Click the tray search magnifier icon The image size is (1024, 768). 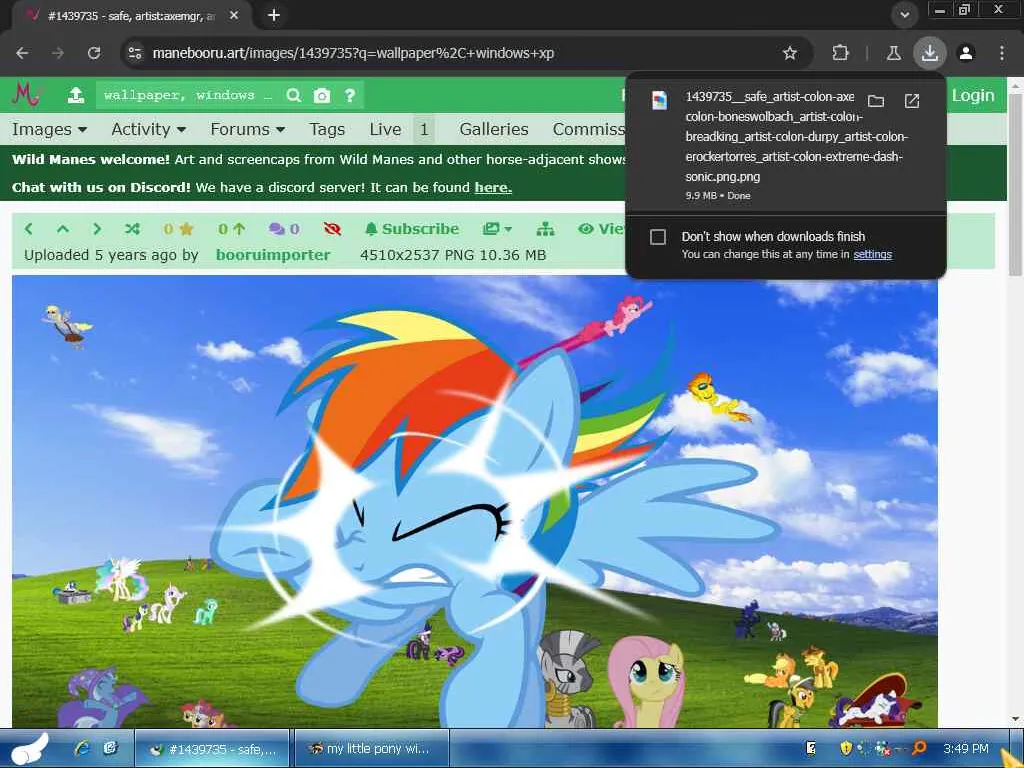tap(919, 748)
